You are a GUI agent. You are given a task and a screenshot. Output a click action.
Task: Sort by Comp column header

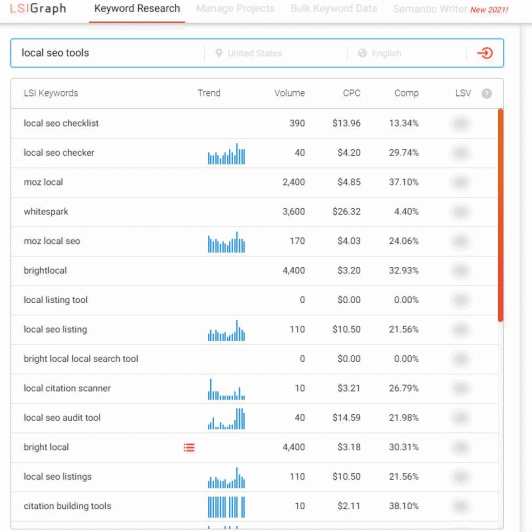pyautogui.click(x=406, y=93)
